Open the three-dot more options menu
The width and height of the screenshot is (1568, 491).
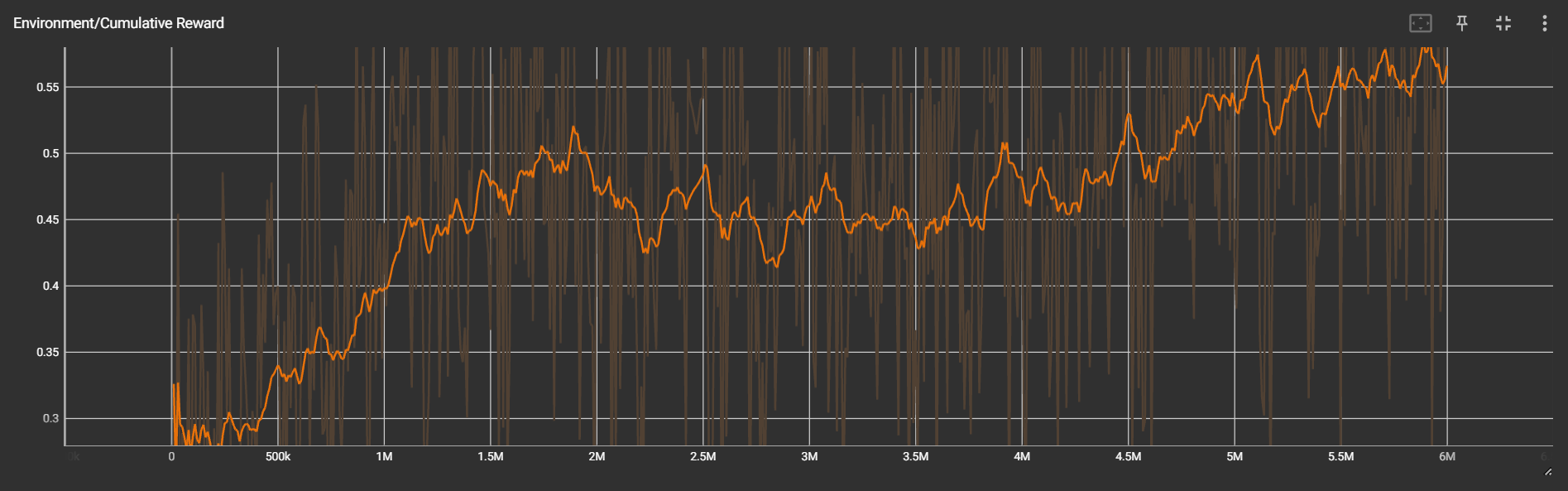tap(1544, 23)
